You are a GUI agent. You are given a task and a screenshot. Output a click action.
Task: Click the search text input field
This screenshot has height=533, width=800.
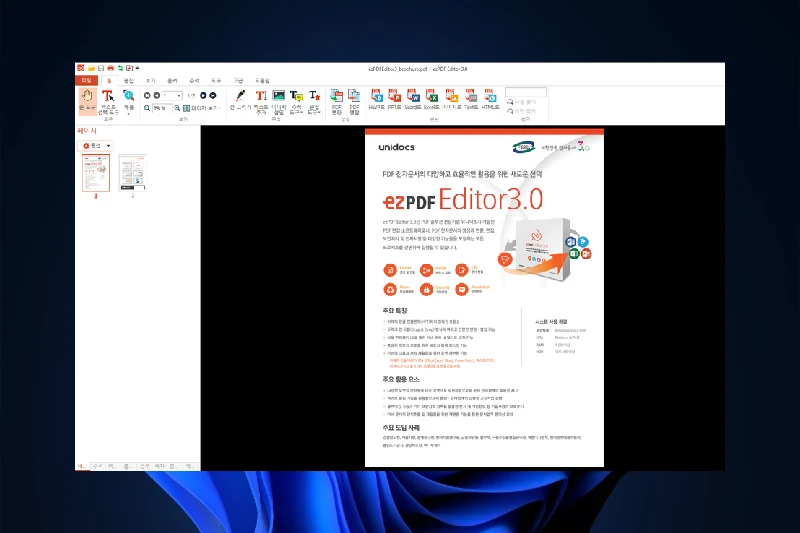[x=526, y=92]
